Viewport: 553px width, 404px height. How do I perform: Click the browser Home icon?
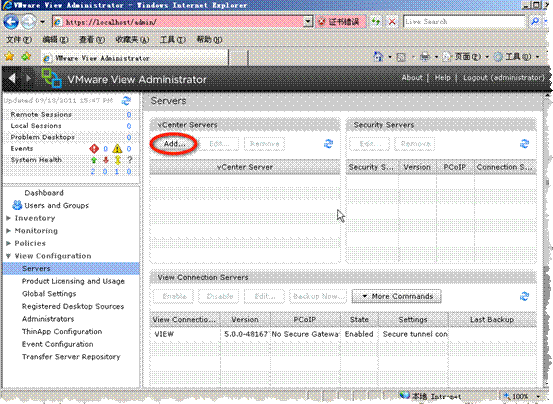tap(378, 57)
